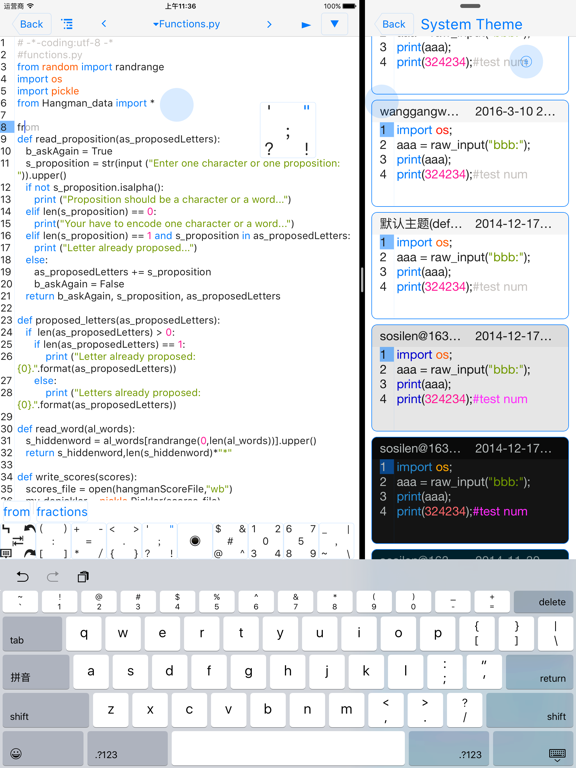Toggle the right shift key
Viewport: 576px width, 768px height.
529,710
